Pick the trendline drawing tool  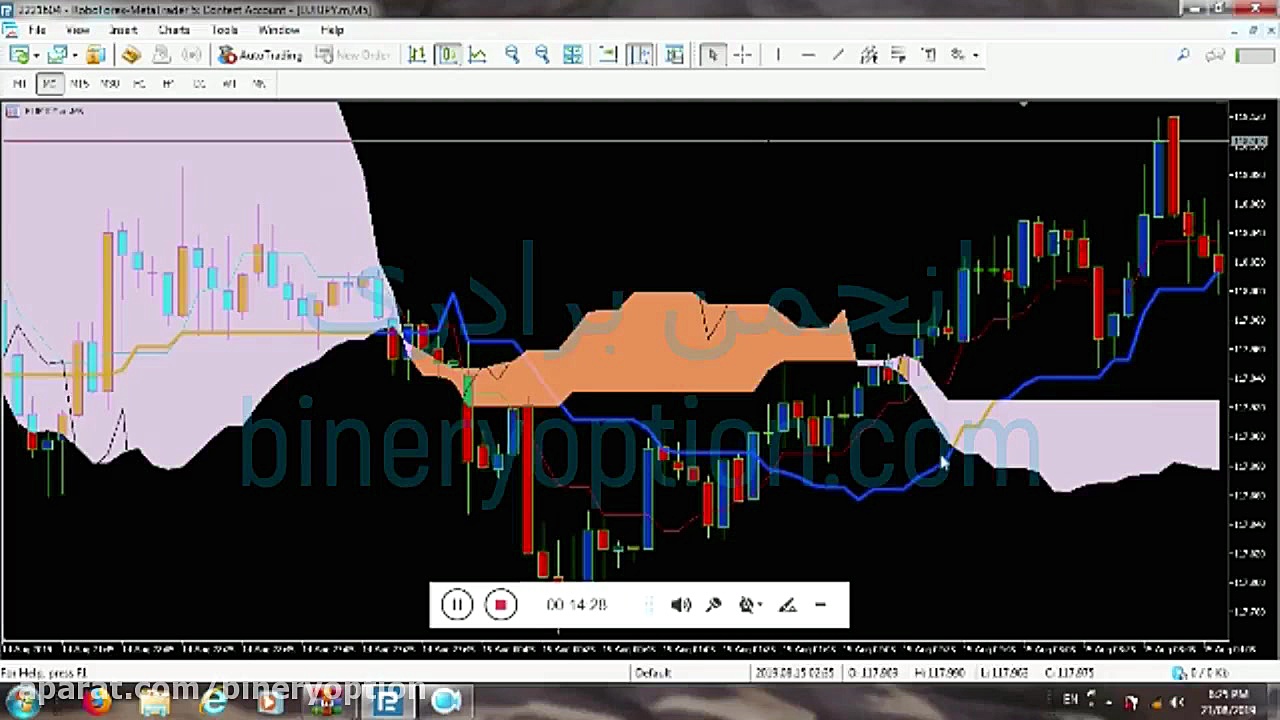838,55
